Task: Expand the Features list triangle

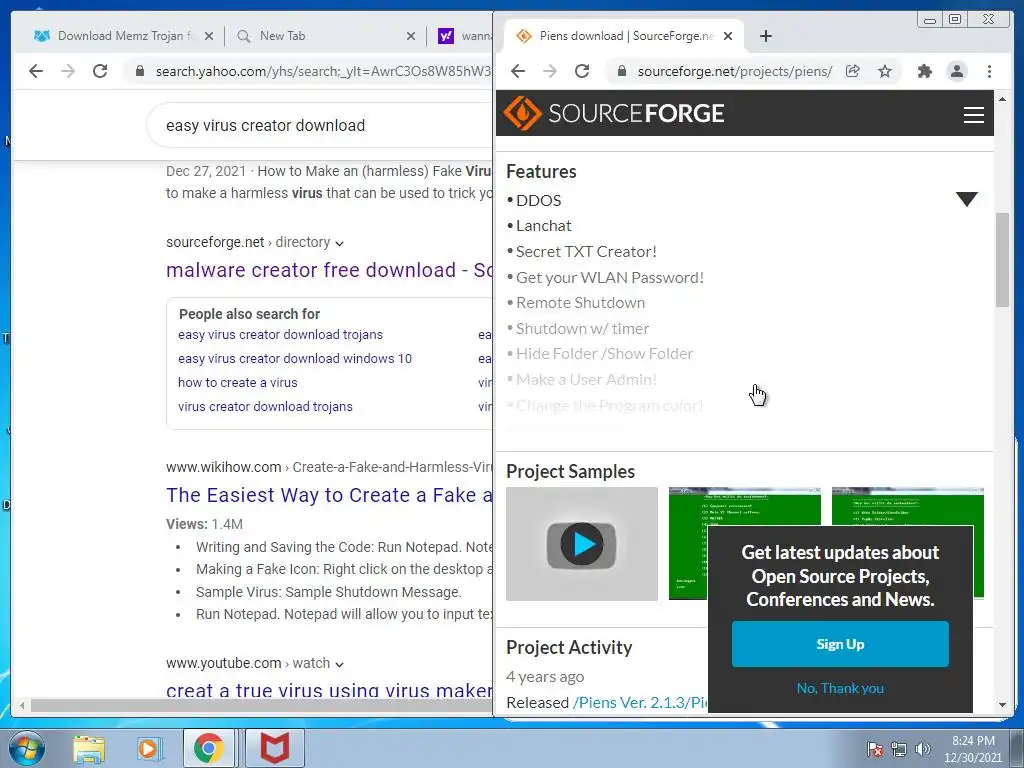Action: coord(967,199)
